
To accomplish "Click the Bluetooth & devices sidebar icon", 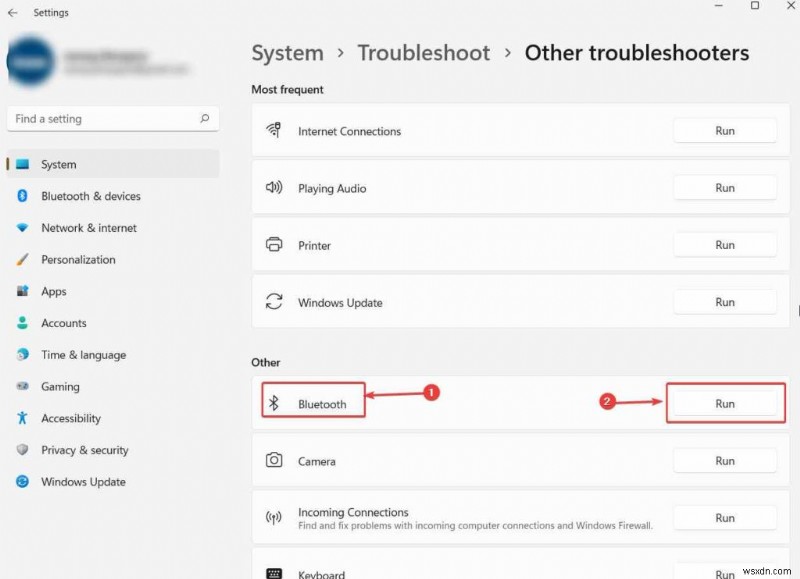I will tap(22, 196).
